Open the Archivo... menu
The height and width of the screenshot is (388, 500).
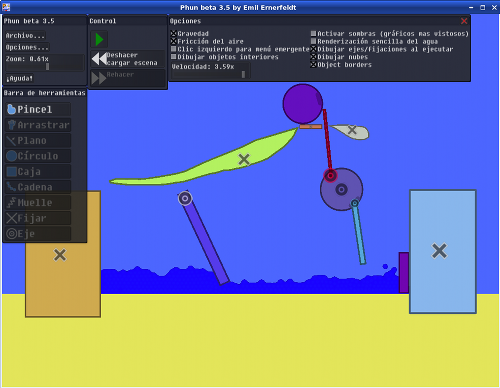25,35
